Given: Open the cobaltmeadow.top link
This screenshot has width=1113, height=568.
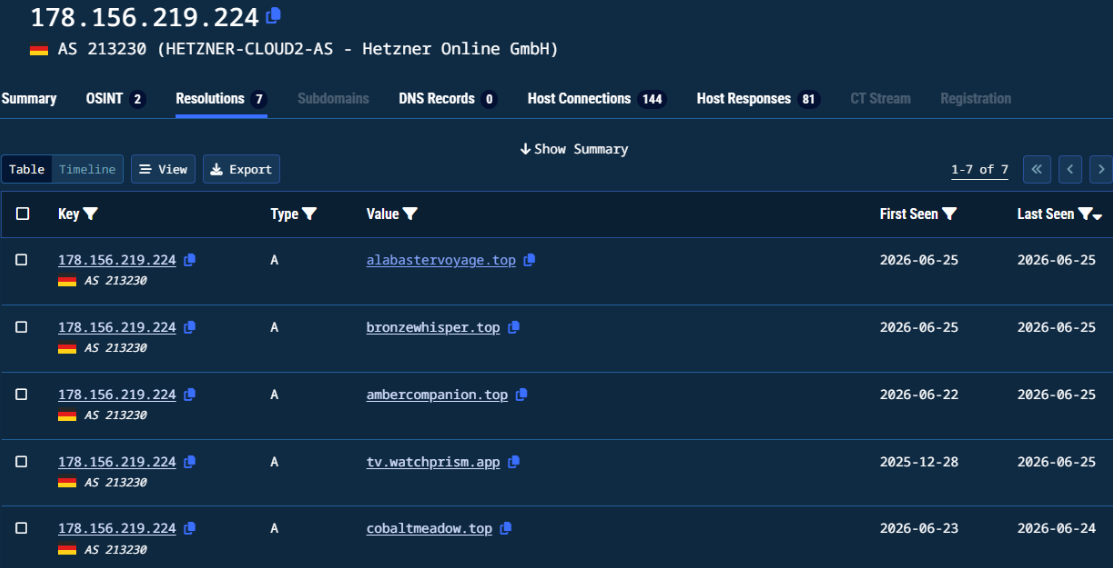Looking at the screenshot, I should [429, 529].
